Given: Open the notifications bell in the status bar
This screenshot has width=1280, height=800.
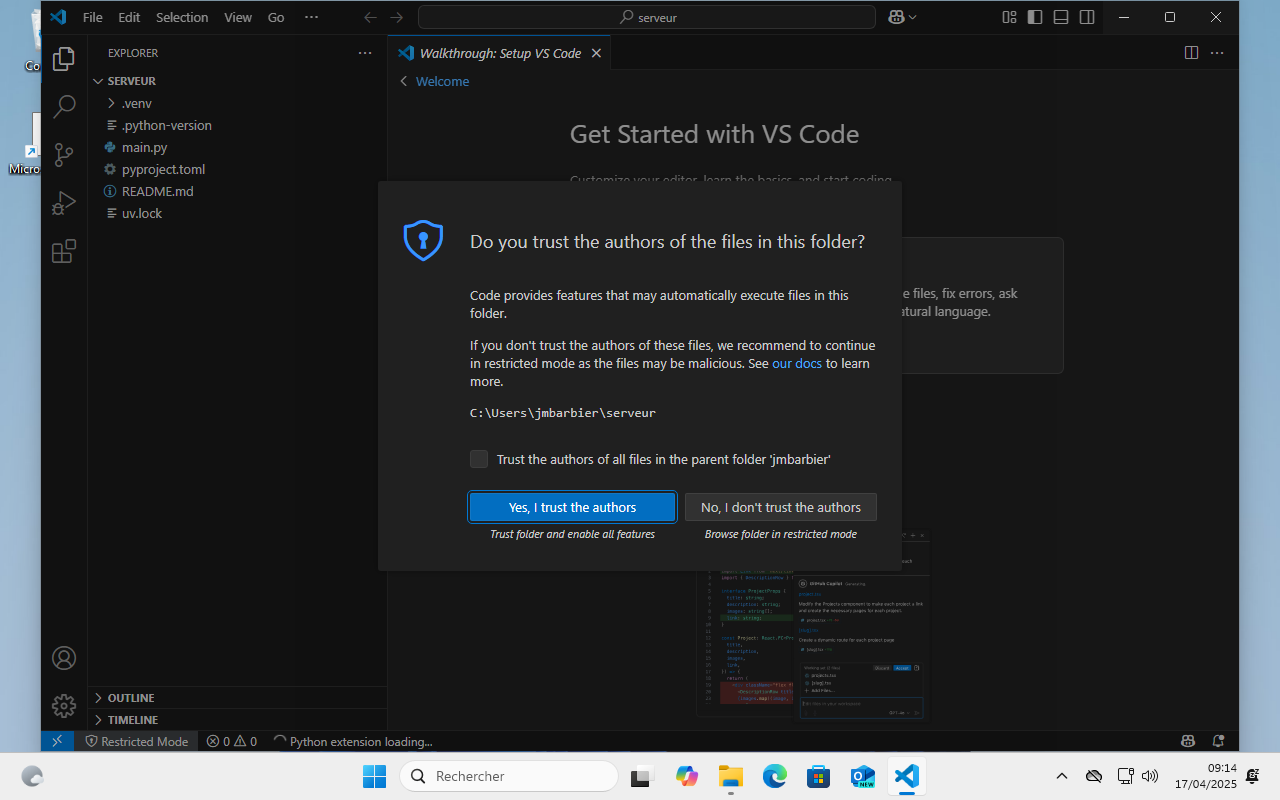Looking at the screenshot, I should tap(1218, 741).
